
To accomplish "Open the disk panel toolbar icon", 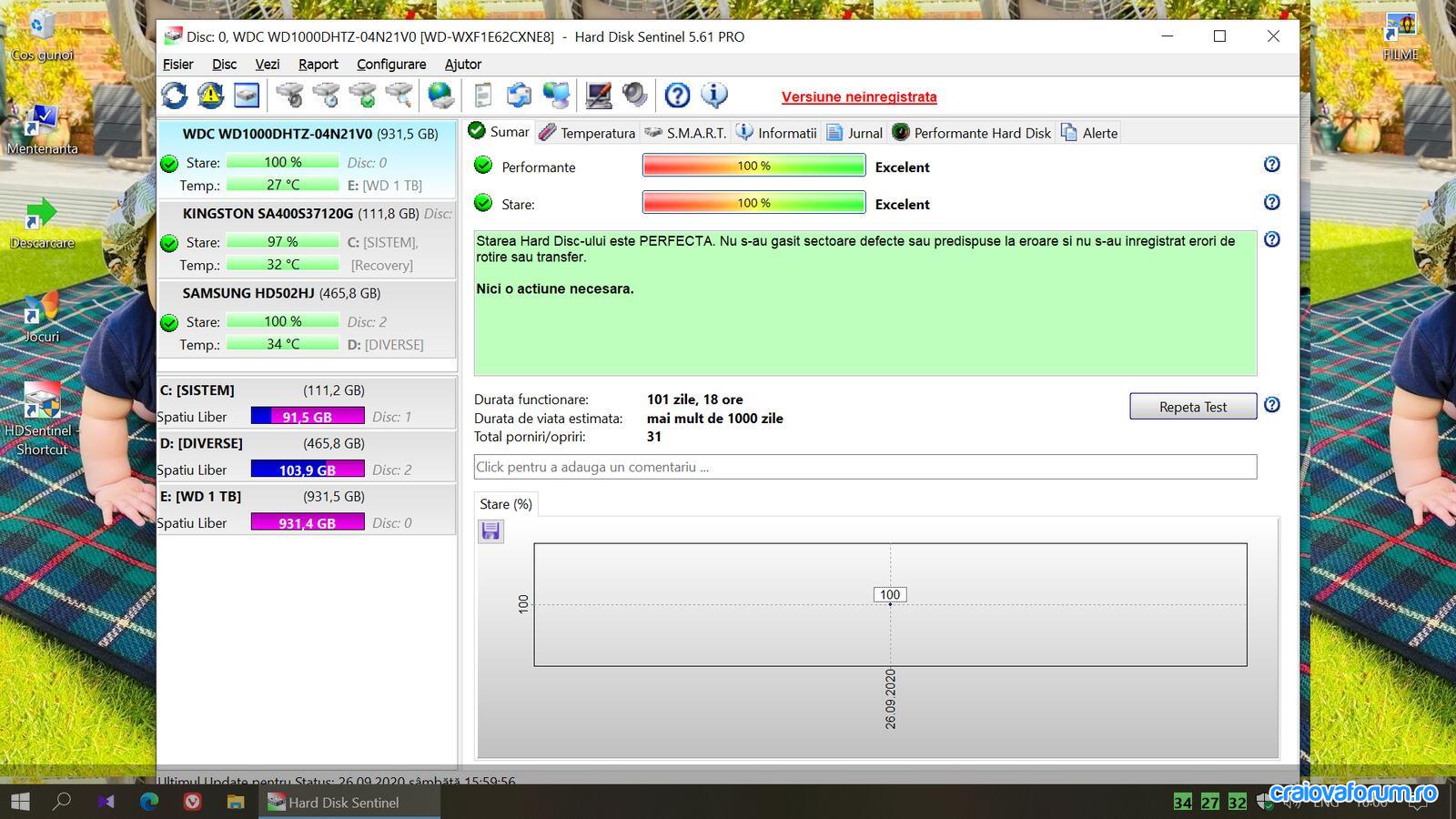I will 247,96.
